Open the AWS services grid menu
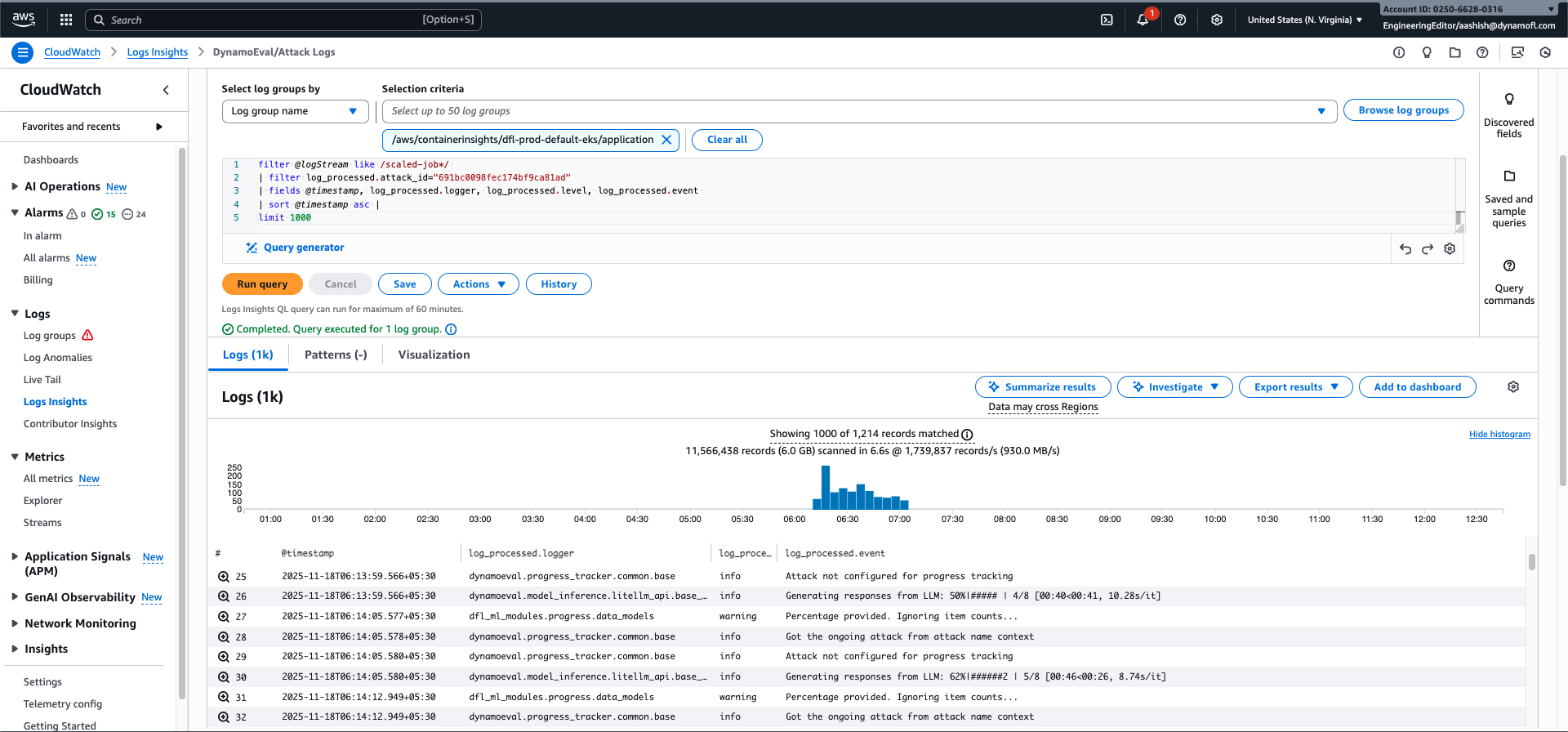 point(66,20)
